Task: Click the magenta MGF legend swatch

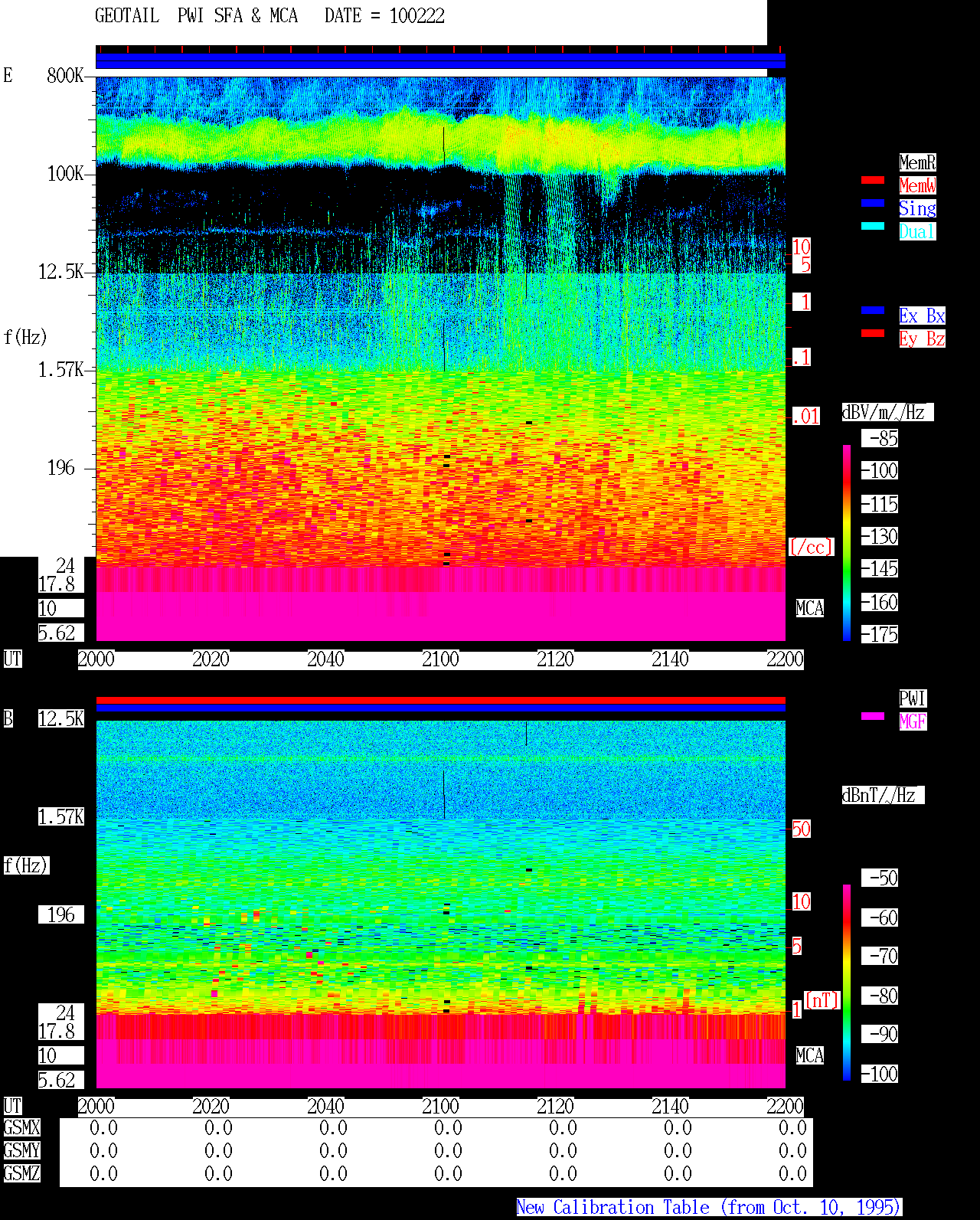Action: point(873,716)
